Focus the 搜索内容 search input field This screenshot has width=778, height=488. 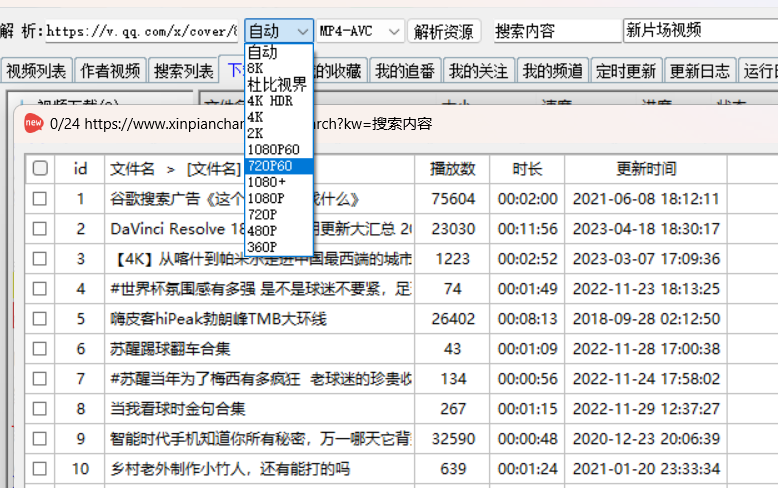[x=555, y=31]
